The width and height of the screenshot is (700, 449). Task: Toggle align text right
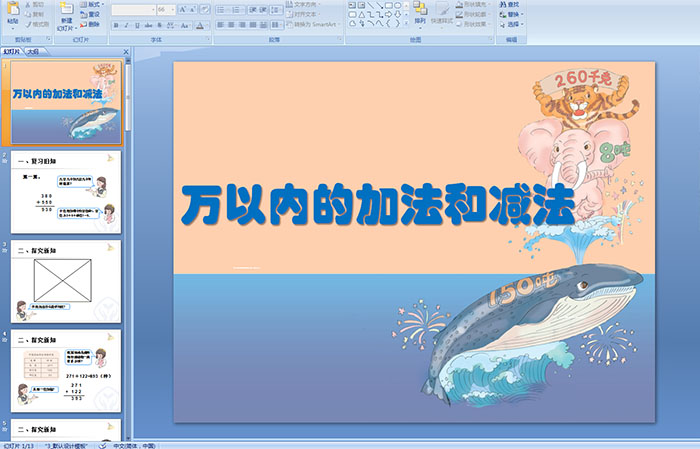click(242, 25)
